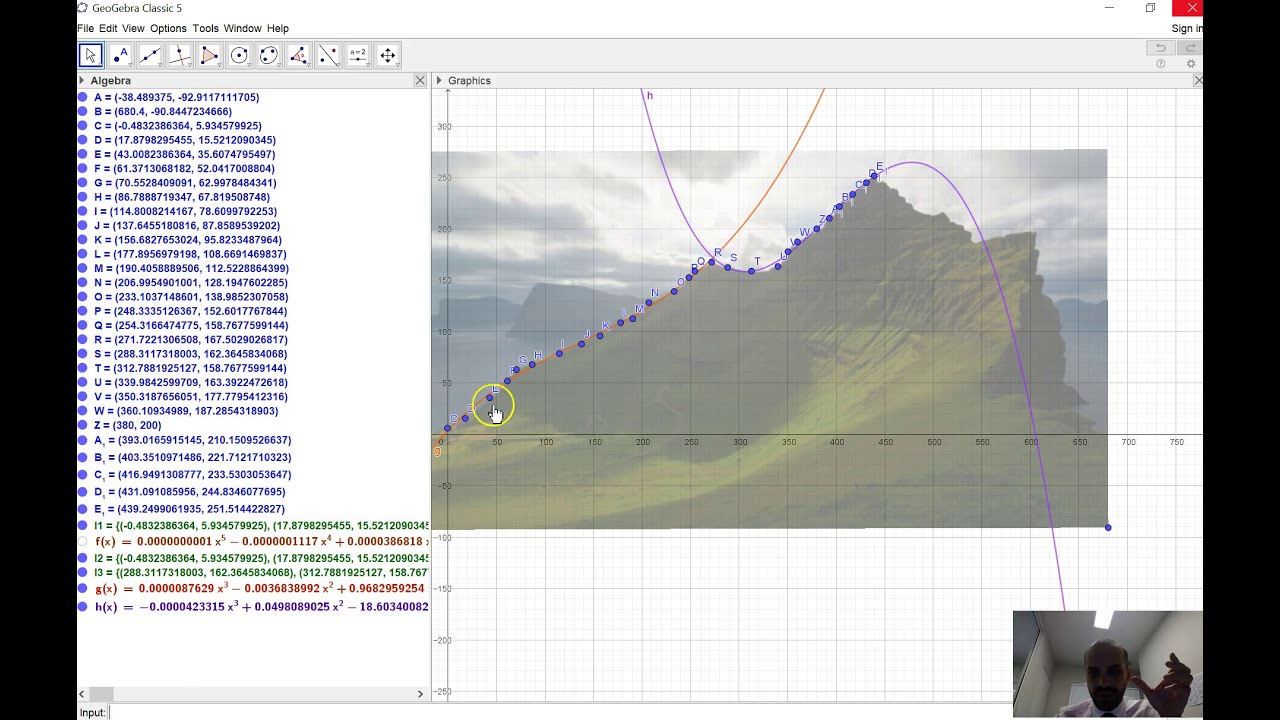Image resolution: width=1280 pixels, height=720 pixels.
Task: Open the Help question mark icon
Action: tap(1161, 64)
